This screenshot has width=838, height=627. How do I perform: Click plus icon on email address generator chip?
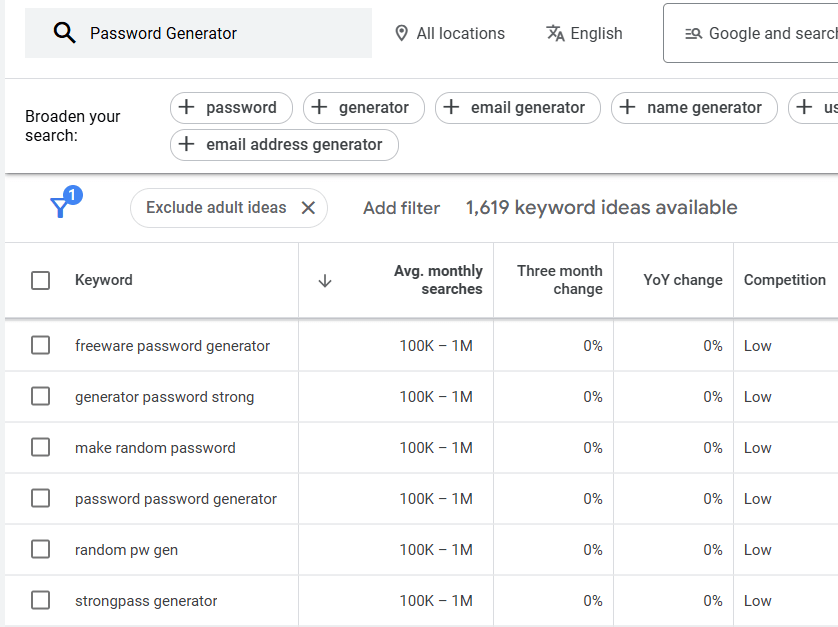point(187,144)
